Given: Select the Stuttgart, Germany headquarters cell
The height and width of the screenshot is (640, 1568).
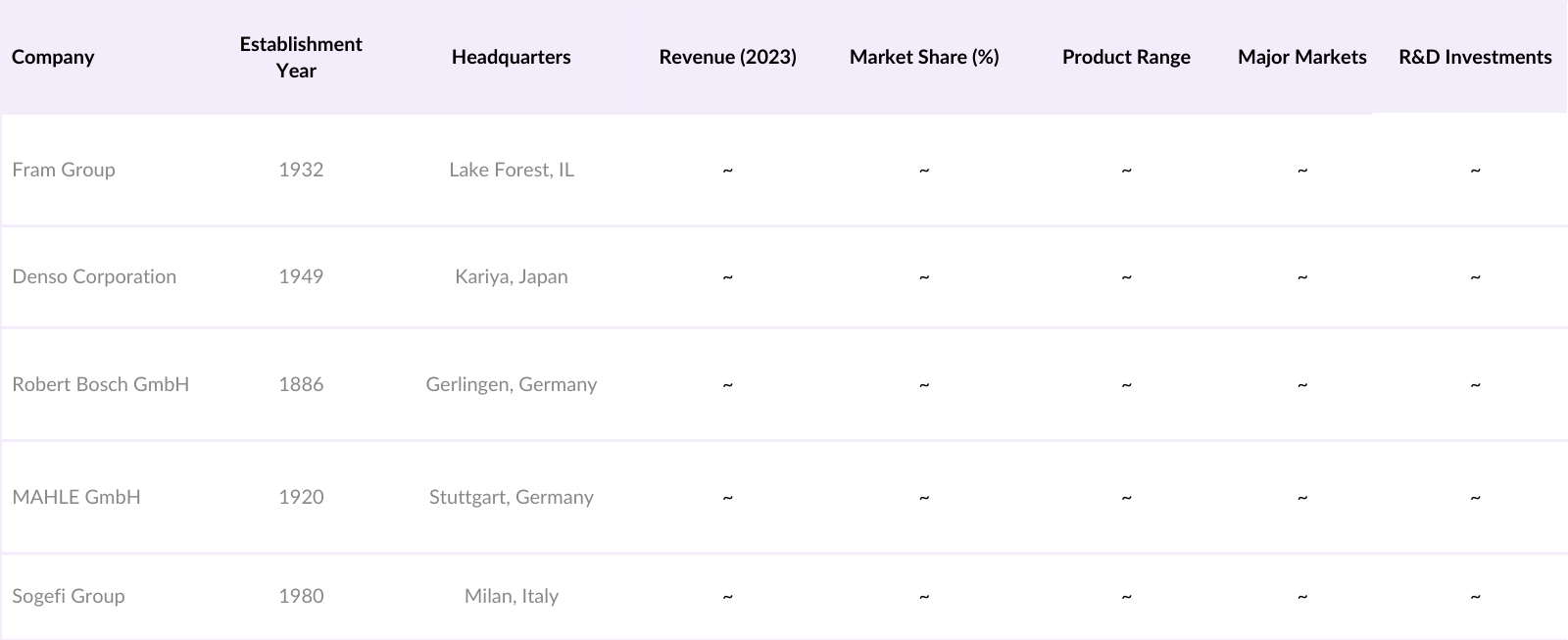Looking at the screenshot, I should (x=512, y=497).
